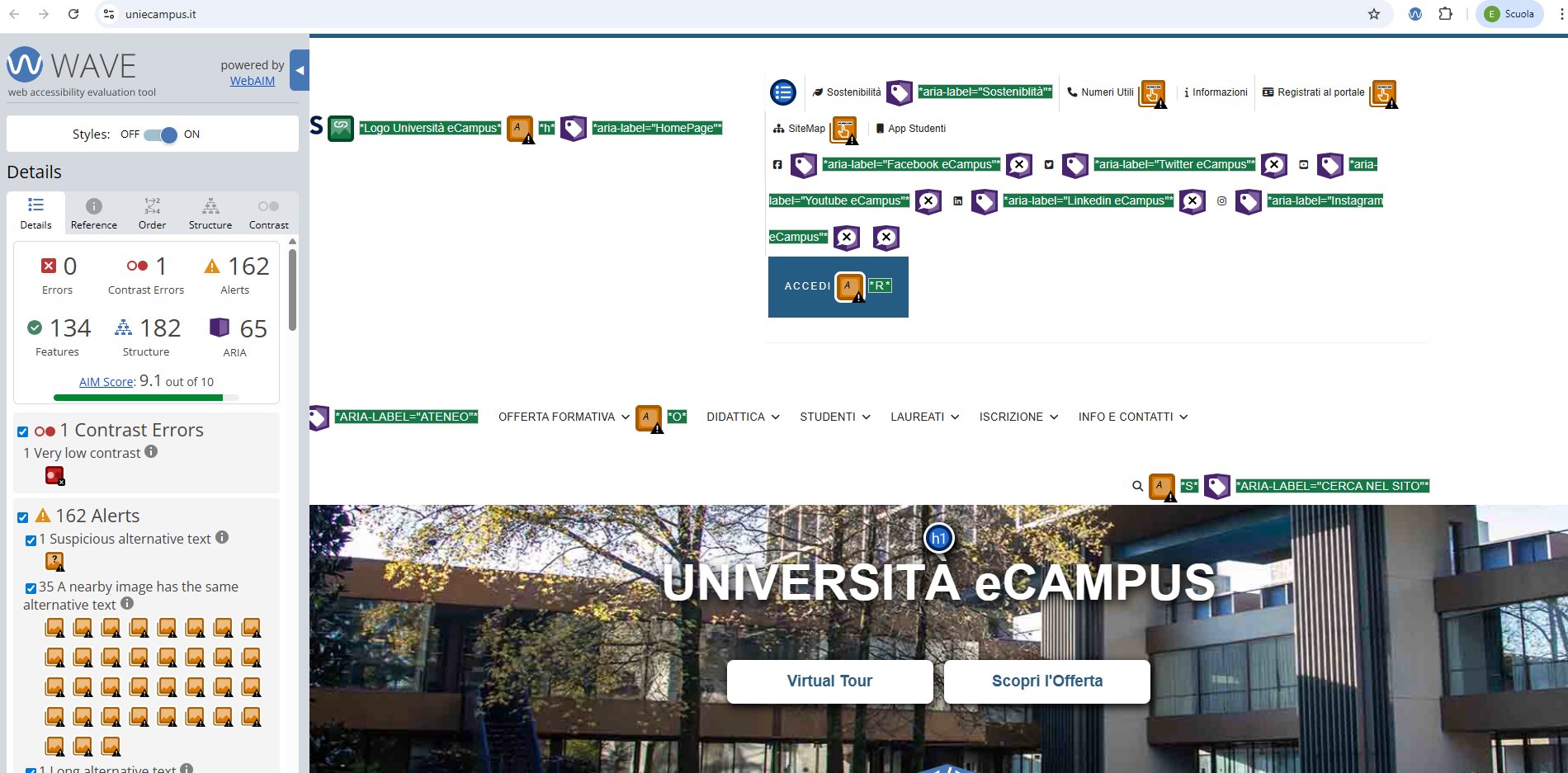Switch to the Contrast tab

click(269, 214)
